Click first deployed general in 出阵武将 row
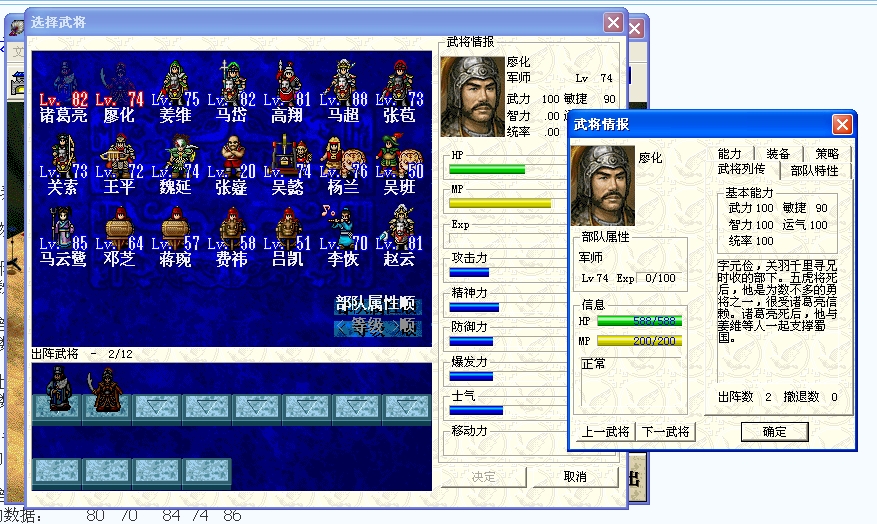 (58, 389)
